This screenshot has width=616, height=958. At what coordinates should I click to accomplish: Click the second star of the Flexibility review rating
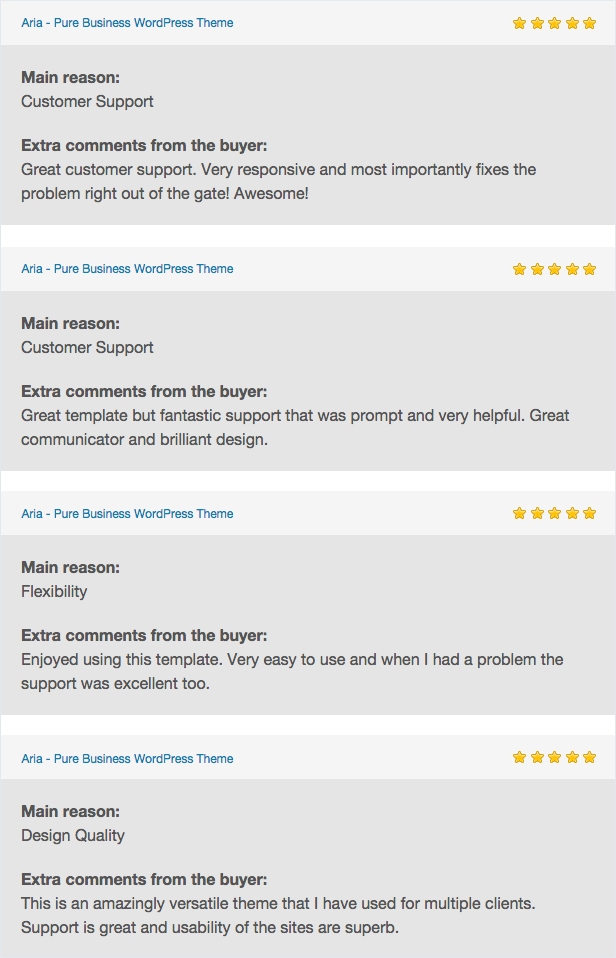[537, 513]
